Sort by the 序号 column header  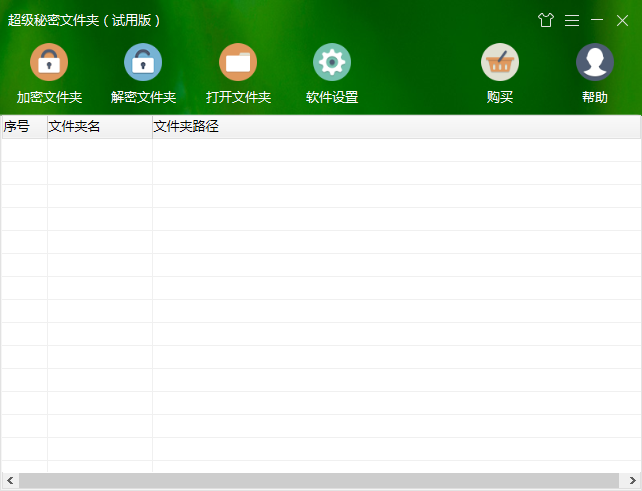click(x=25, y=127)
